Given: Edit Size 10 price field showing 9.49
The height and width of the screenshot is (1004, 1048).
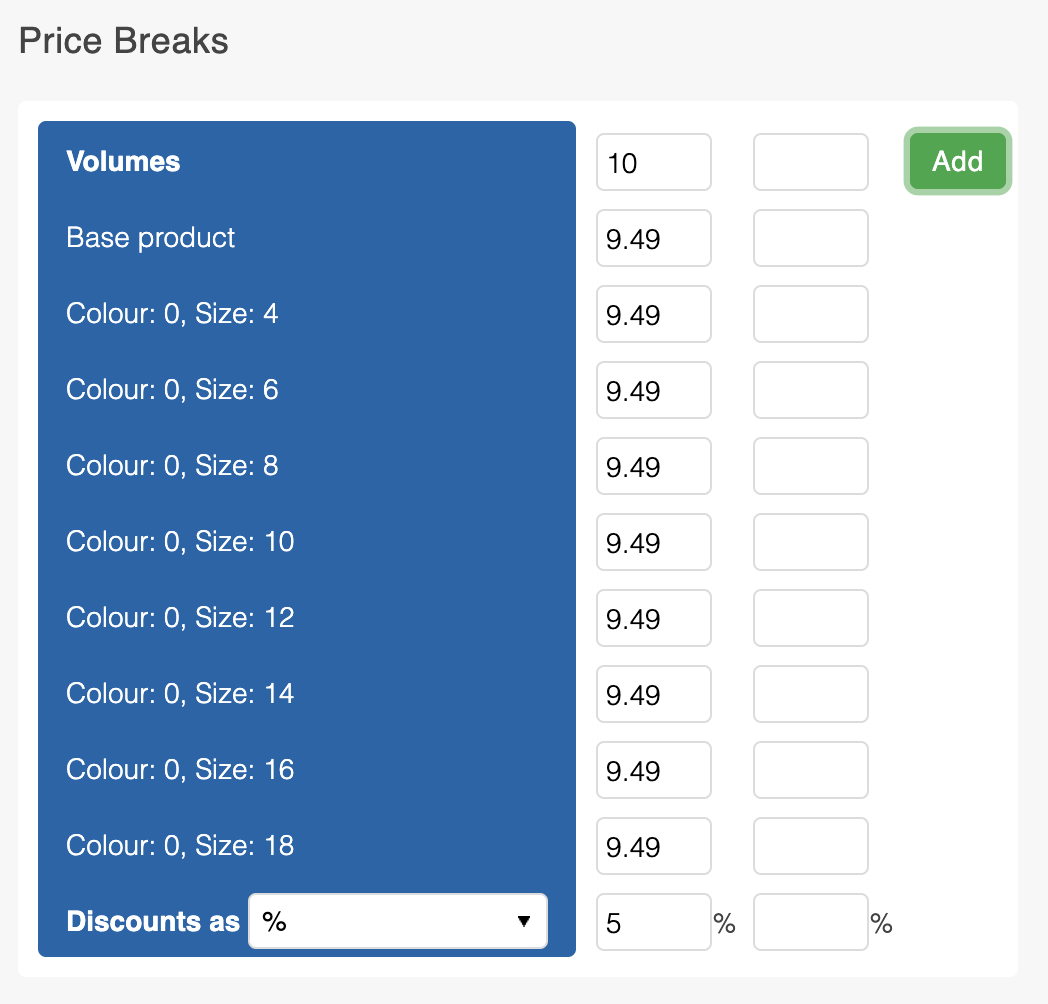Looking at the screenshot, I should click(x=653, y=542).
